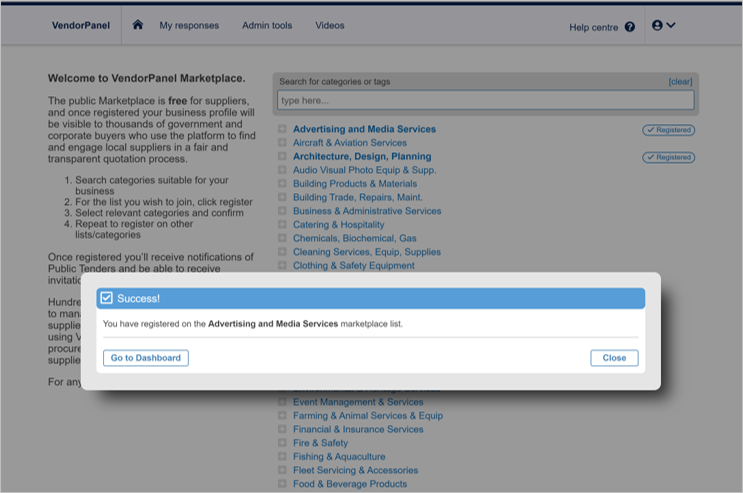Viewport: 743px width, 493px height.
Task: Click Registered badge for Architecture, Design, Planning
Action: [669, 157]
